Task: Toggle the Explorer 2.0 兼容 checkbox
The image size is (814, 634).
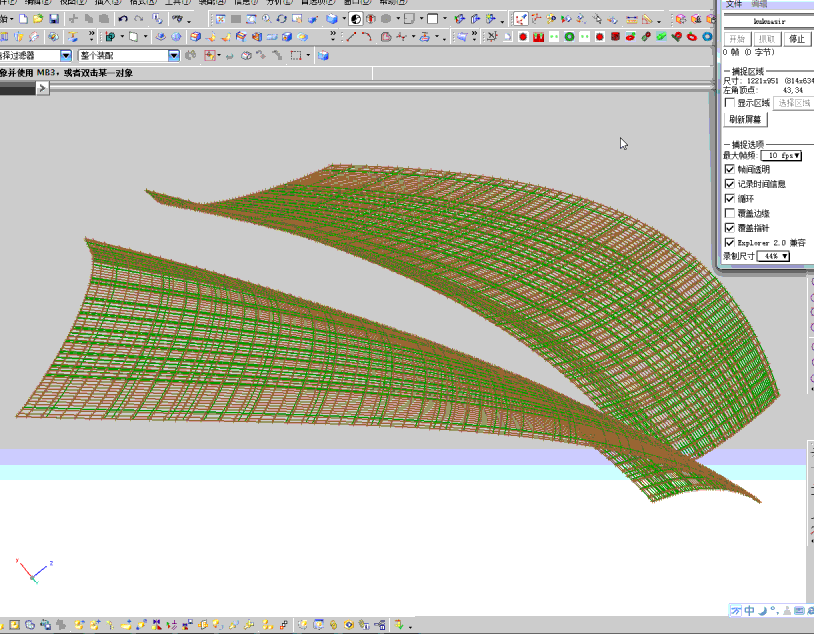Action: tap(729, 242)
